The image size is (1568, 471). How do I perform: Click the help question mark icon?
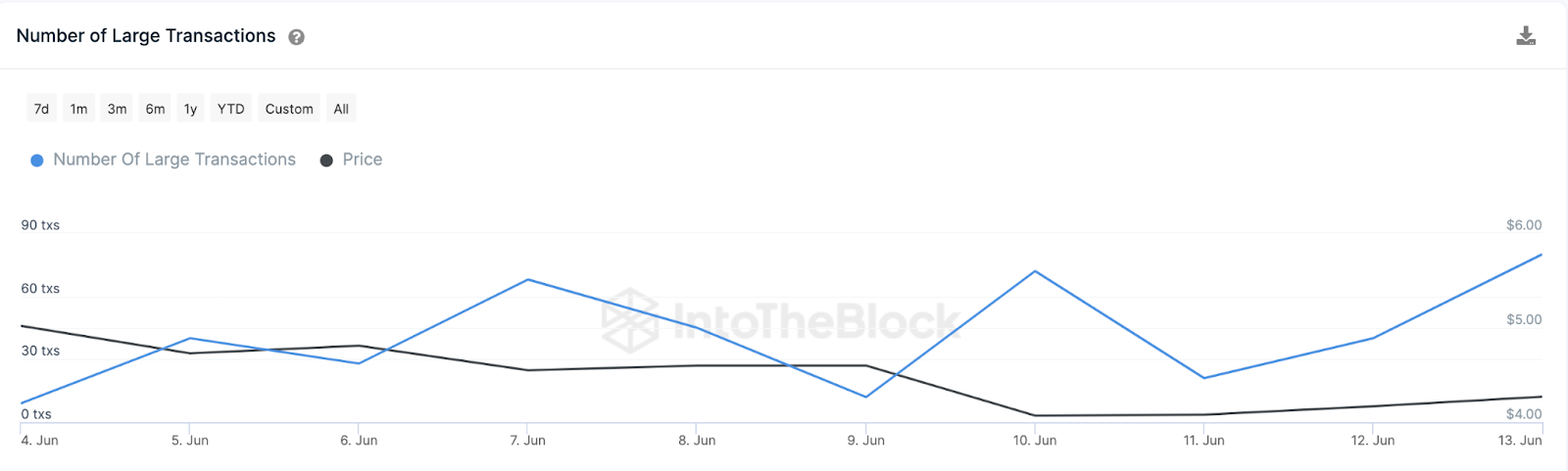pyautogui.click(x=296, y=37)
